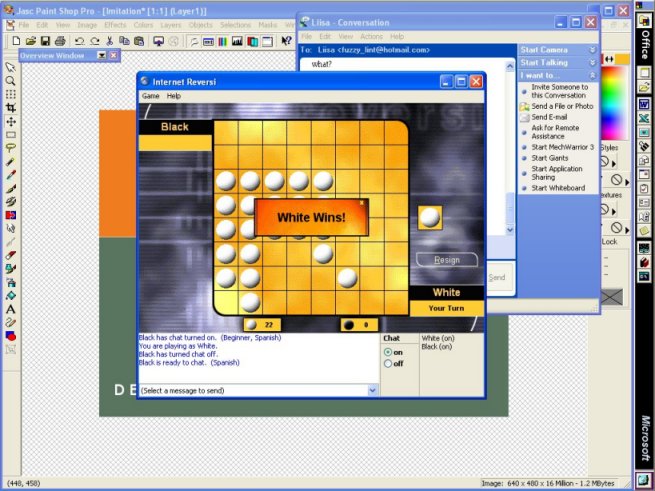
Task: Click Send a File or Photo
Action: click(x=562, y=106)
